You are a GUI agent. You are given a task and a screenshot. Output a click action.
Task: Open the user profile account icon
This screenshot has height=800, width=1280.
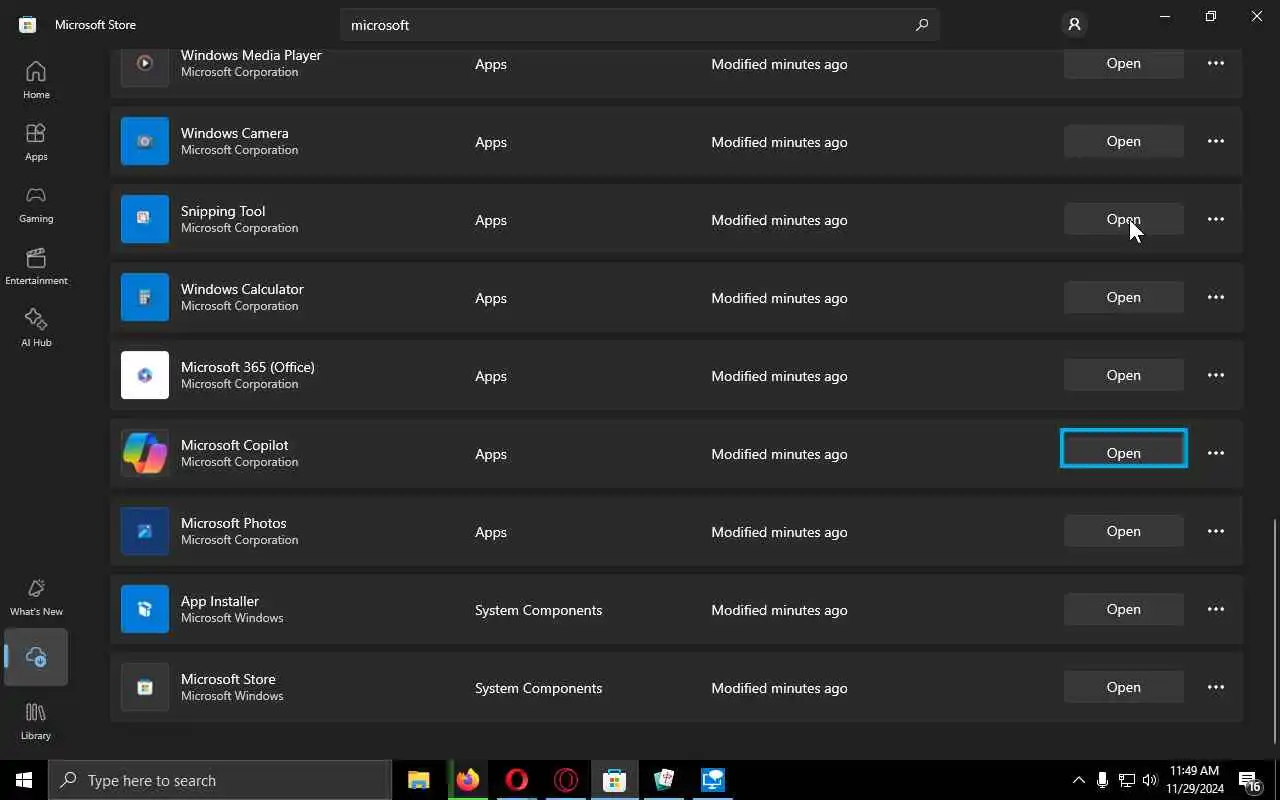1074,24
